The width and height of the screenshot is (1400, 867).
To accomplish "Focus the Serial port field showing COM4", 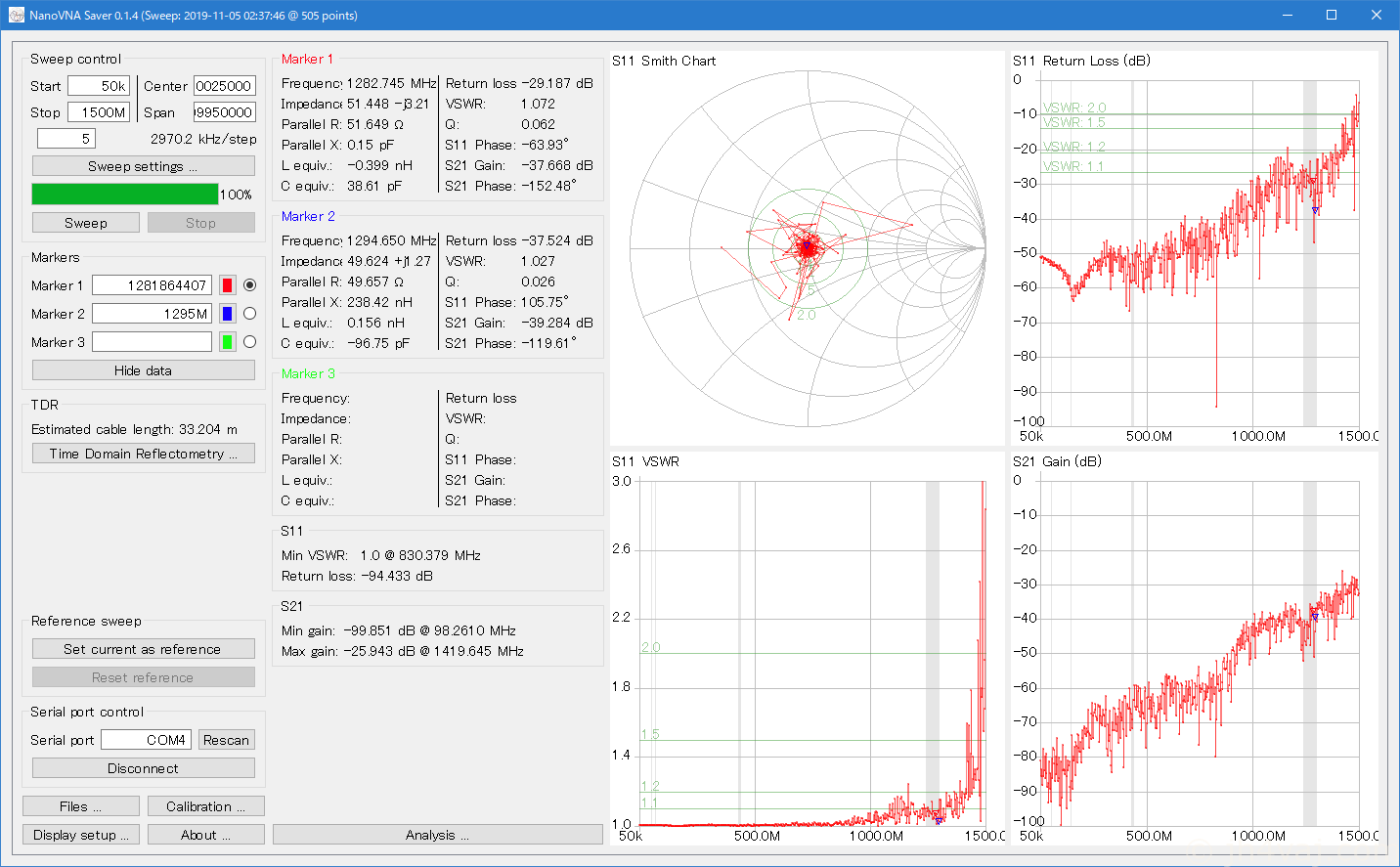I will coord(146,740).
